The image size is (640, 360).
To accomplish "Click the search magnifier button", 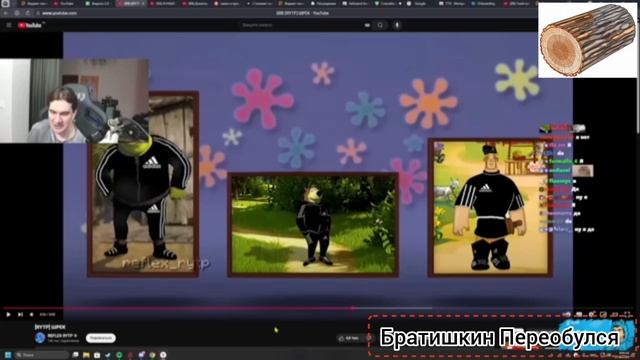I will click(x=380, y=25).
